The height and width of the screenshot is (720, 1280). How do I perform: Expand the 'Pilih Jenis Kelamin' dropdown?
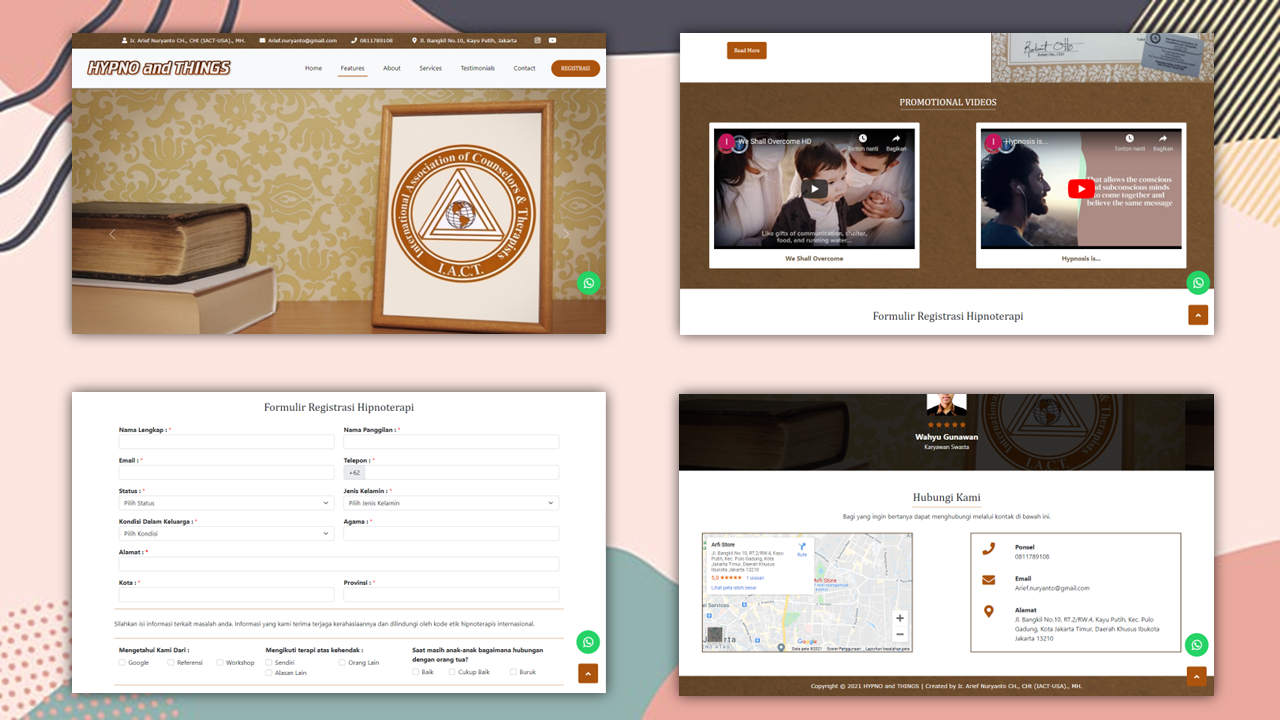click(x=450, y=503)
